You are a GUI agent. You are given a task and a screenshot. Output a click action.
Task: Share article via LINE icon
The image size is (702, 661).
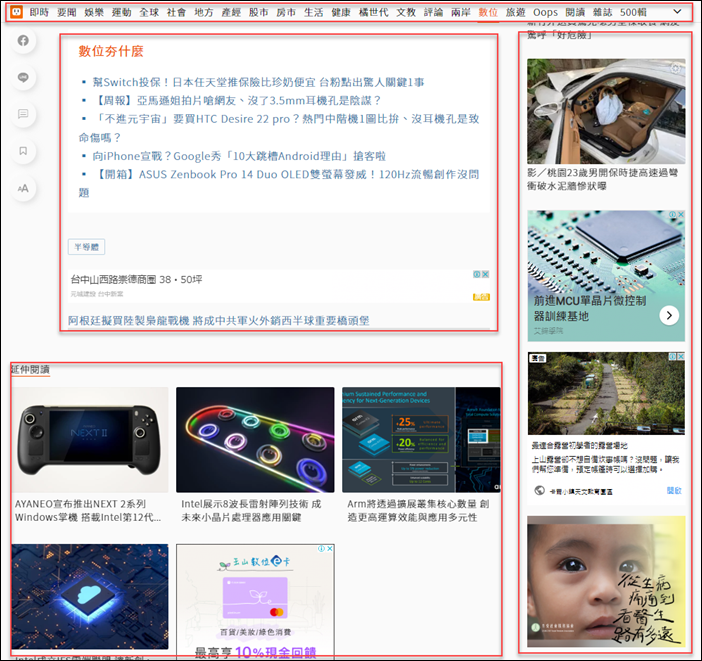[23, 77]
